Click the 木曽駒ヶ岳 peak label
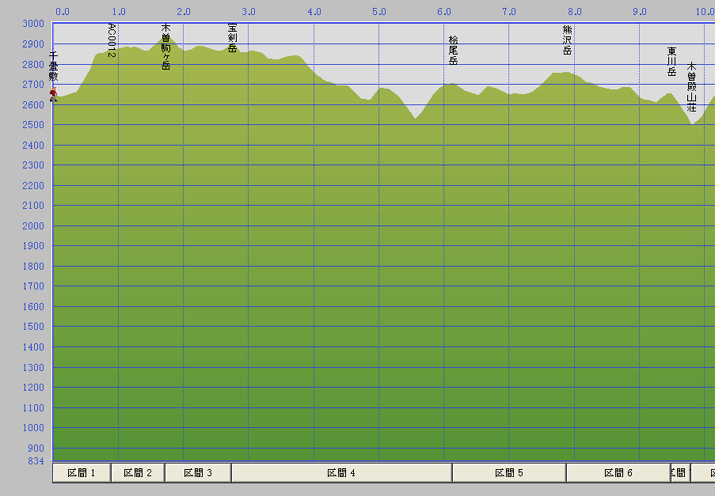The height and width of the screenshot is (496, 715). [166, 46]
